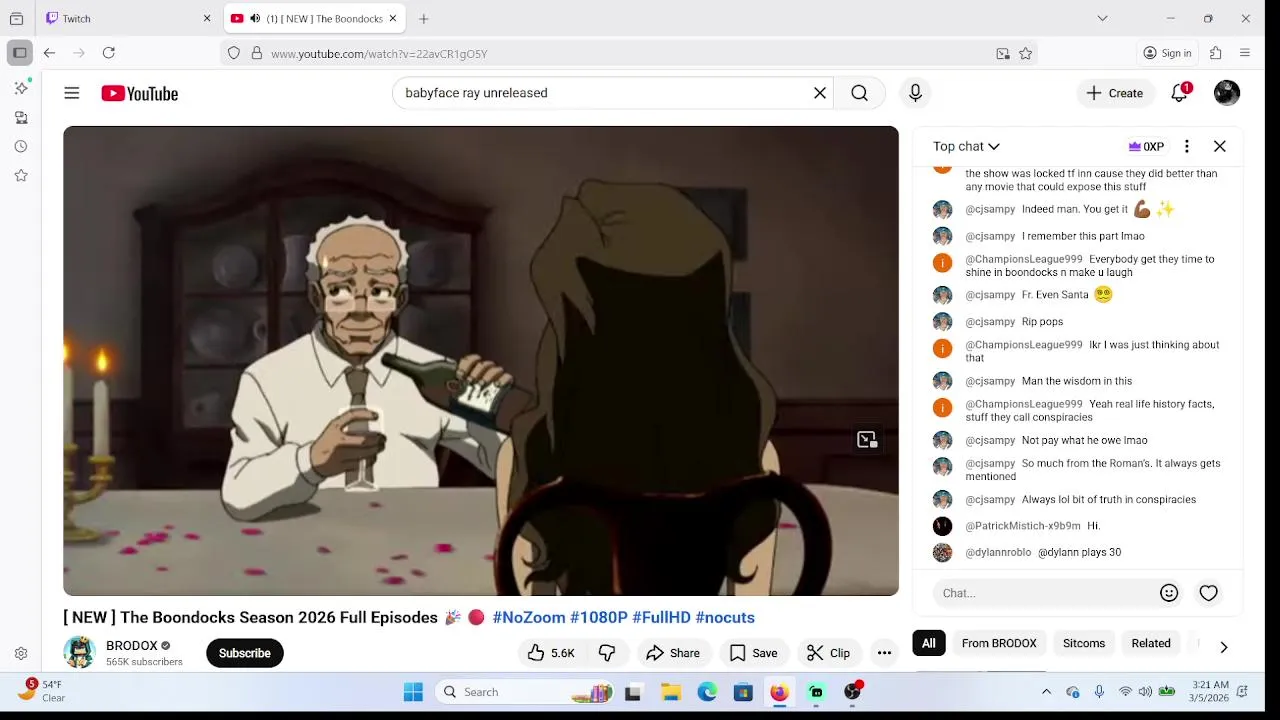The height and width of the screenshot is (720, 1280).
Task: Subscribe to BRODOX channel
Action: [x=244, y=653]
